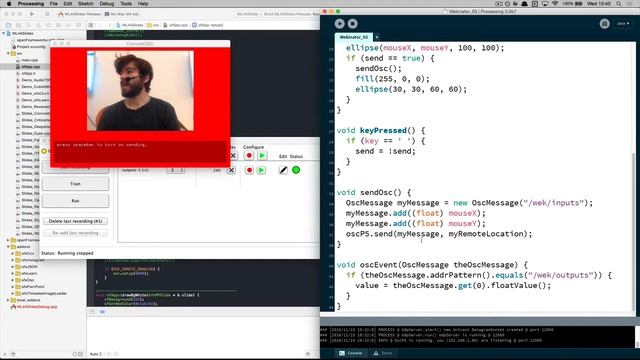Click MLA4Slides in Xcode jump bar
Screen dimensions: 640x360
point(130,25)
